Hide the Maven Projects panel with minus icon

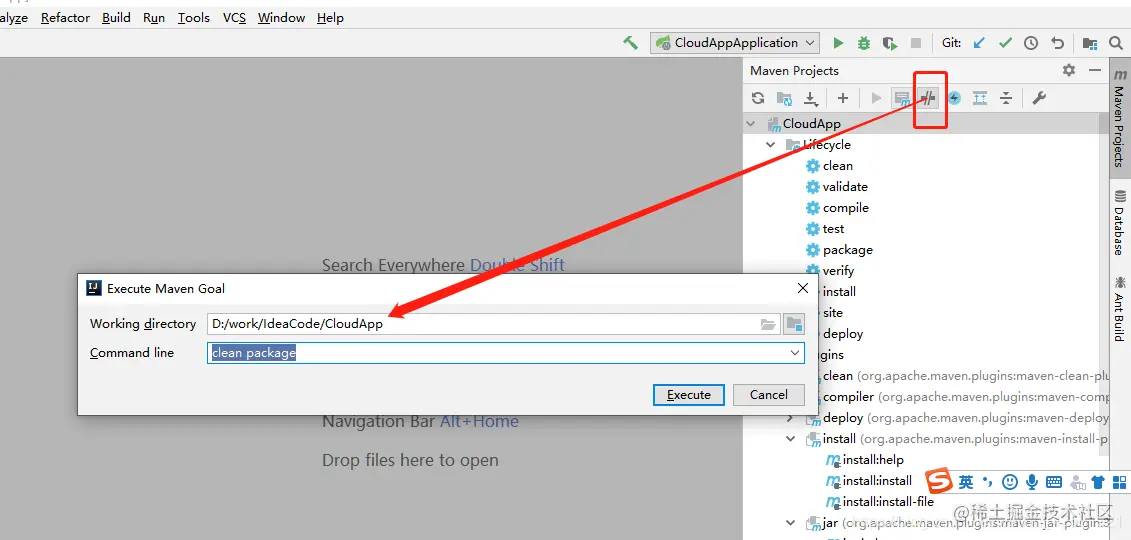(1094, 70)
